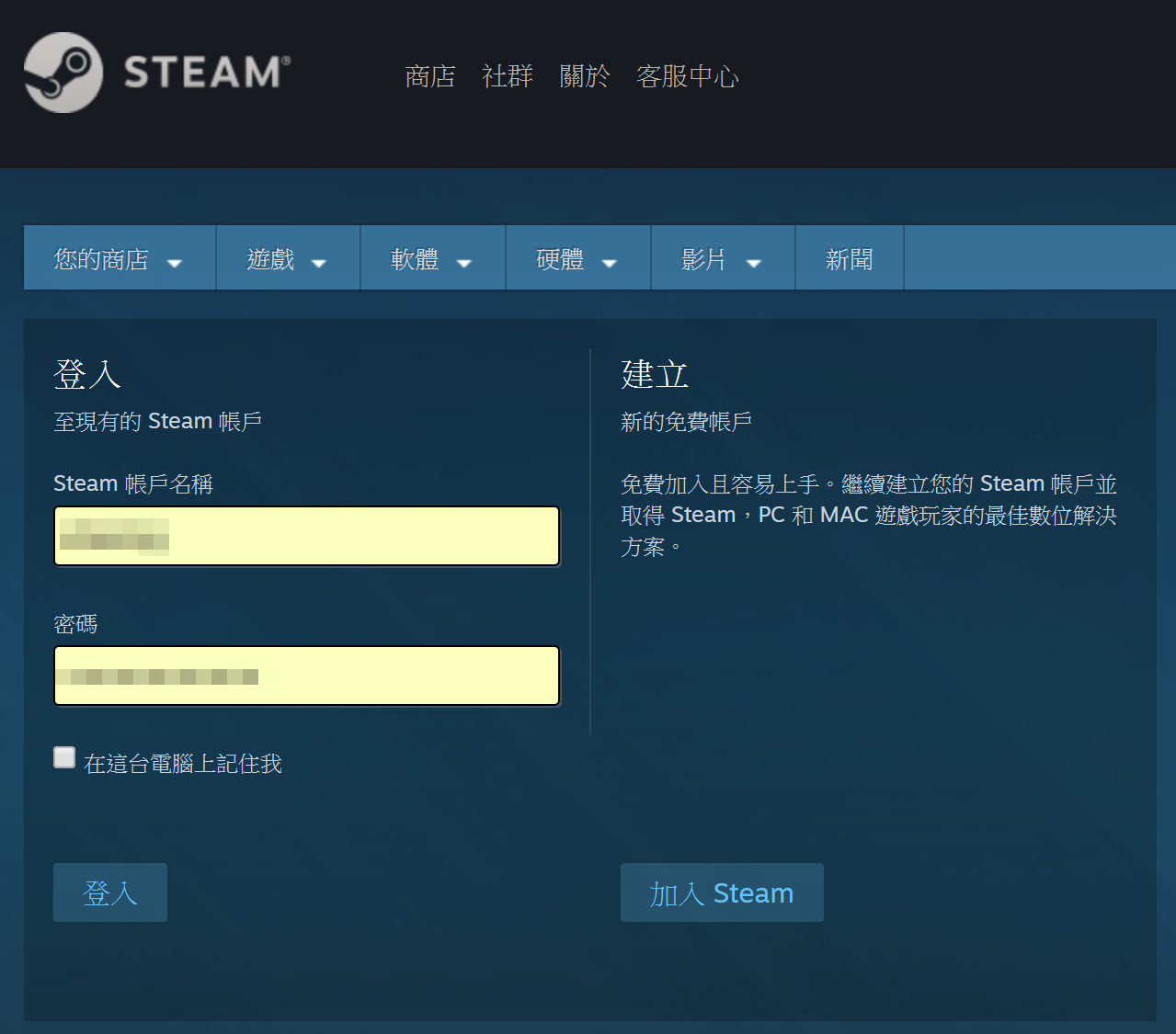Select the 新聞 (News) tab

pos(849,260)
